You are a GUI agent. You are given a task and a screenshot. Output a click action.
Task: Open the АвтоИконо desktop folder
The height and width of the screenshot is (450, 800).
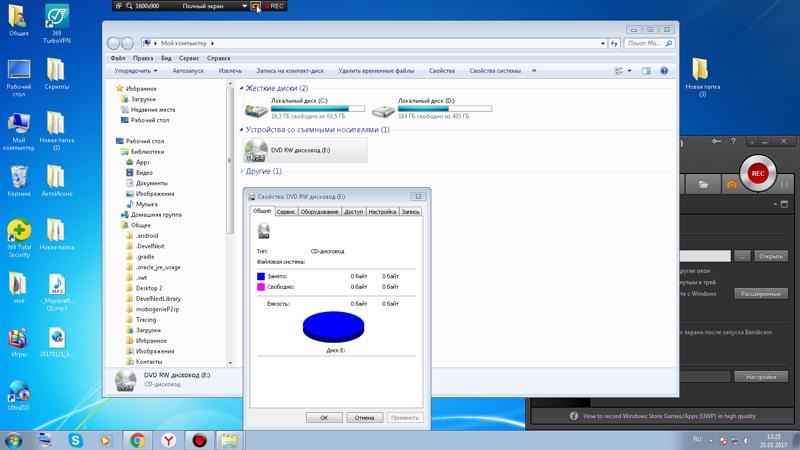[x=57, y=181]
